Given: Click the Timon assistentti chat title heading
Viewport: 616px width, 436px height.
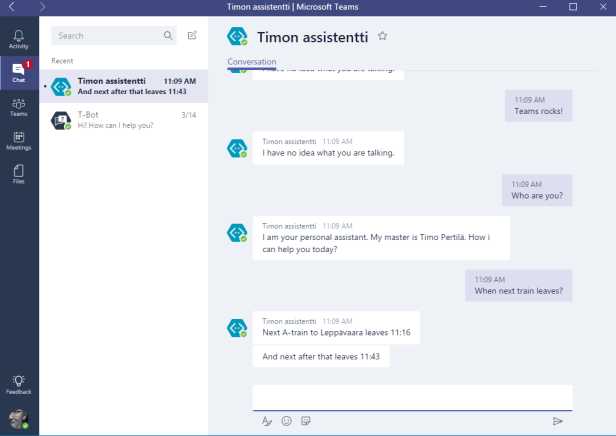Looking at the screenshot, I should pyautogui.click(x=312, y=37).
